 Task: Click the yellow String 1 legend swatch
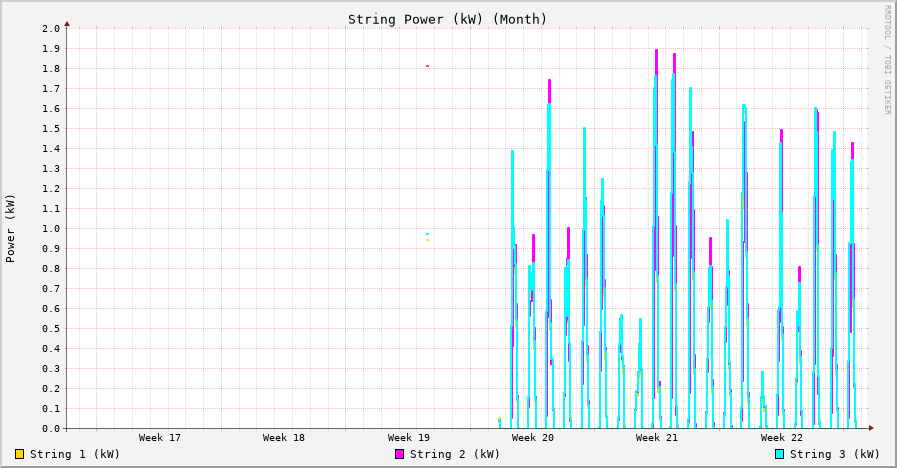pos(19,454)
